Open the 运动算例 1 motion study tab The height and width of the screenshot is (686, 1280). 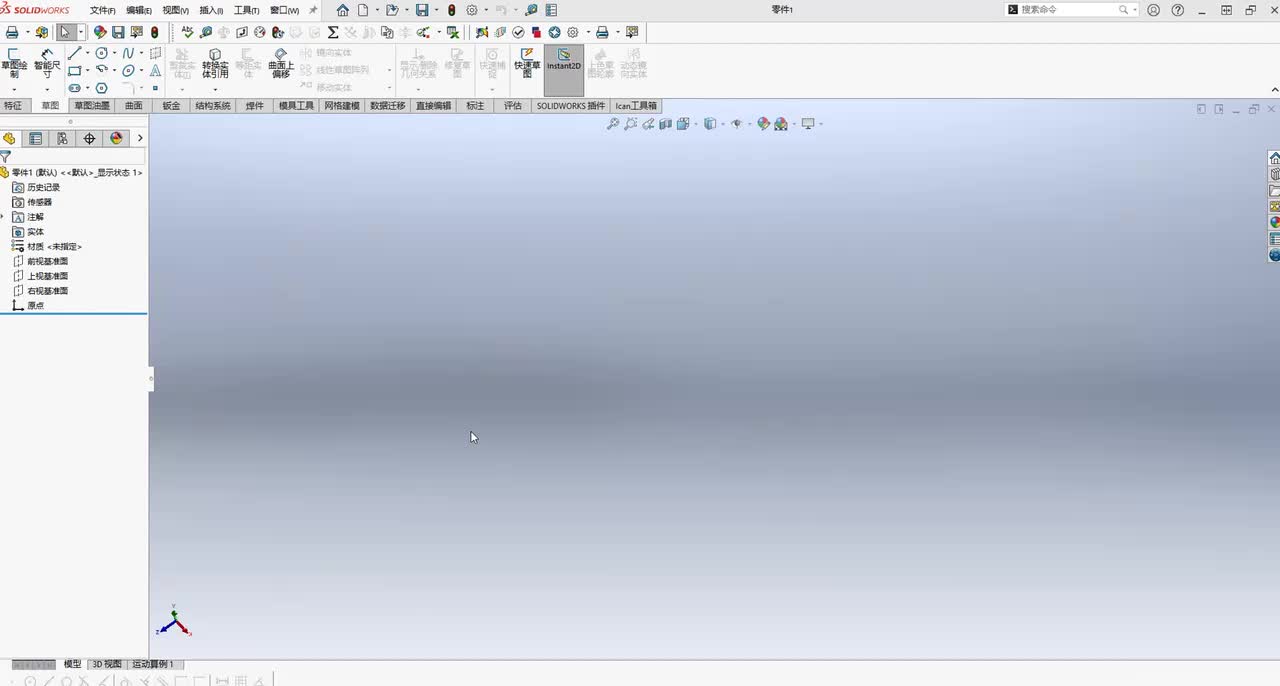click(x=153, y=664)
